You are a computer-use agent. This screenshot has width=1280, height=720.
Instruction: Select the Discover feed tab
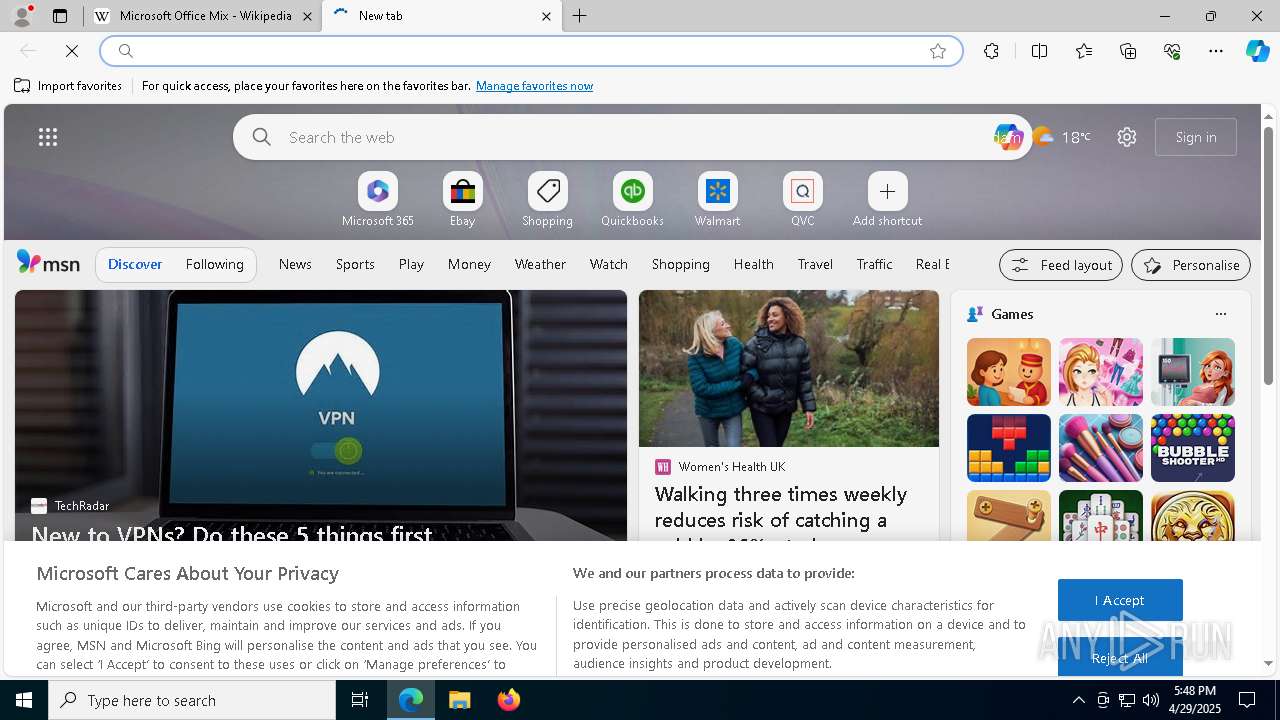tap(135, 264)
